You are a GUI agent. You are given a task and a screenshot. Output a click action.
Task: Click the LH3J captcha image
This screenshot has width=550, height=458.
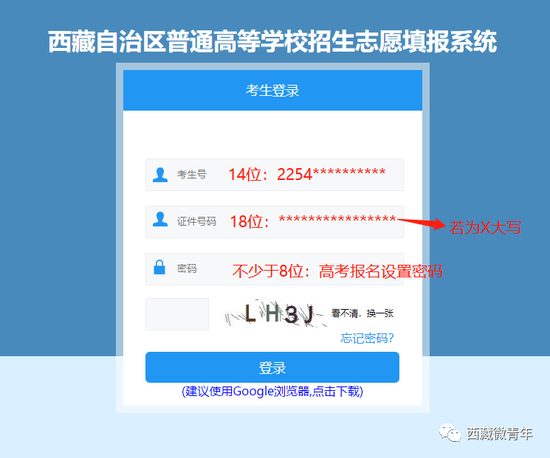tap(275, 314)
